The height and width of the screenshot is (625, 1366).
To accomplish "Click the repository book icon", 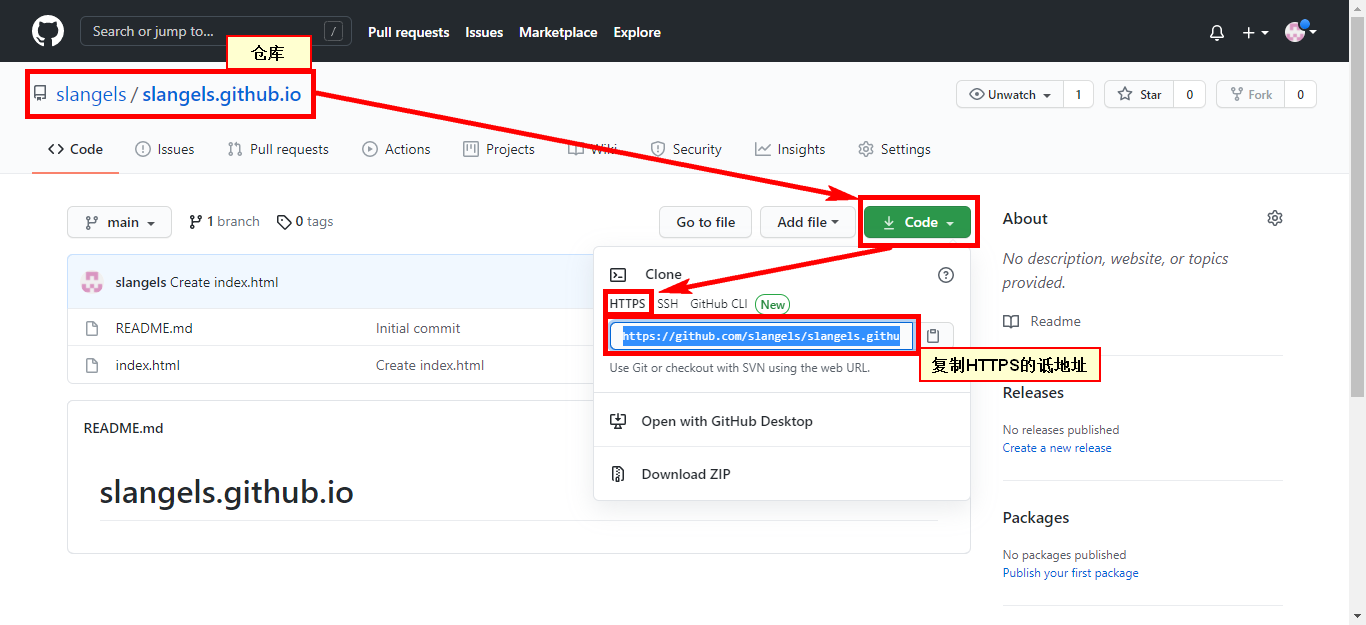I will point(40,94).
